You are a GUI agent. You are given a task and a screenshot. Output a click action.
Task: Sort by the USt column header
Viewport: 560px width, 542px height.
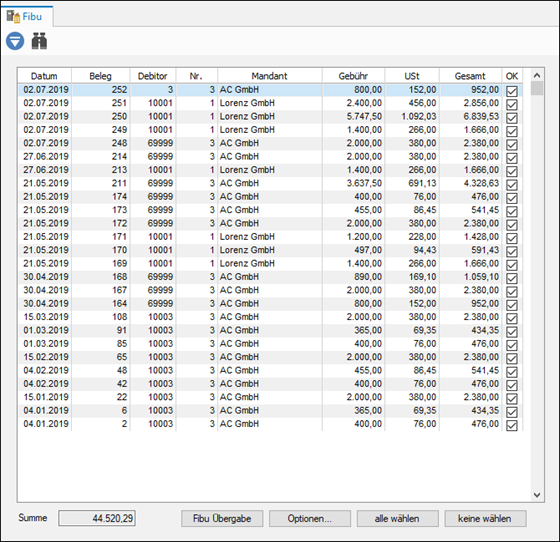[412, 76]
